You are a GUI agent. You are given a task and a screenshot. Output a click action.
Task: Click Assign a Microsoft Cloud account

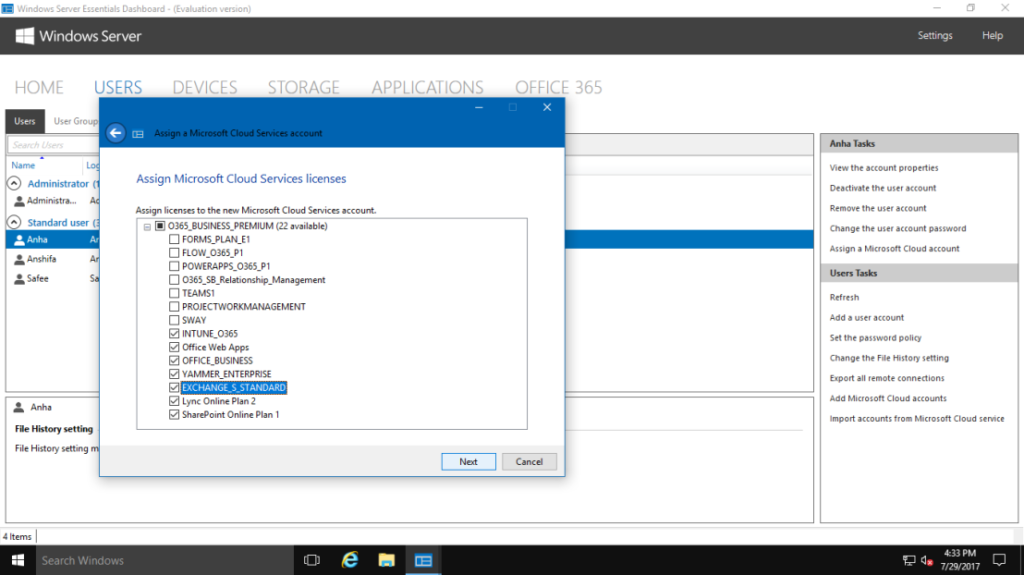894,249
